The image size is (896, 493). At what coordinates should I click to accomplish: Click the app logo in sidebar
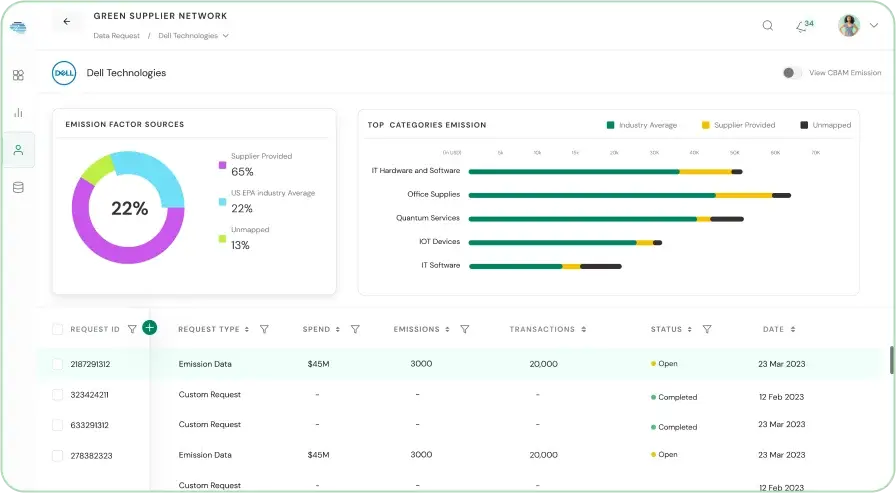(x=18, y=27)
